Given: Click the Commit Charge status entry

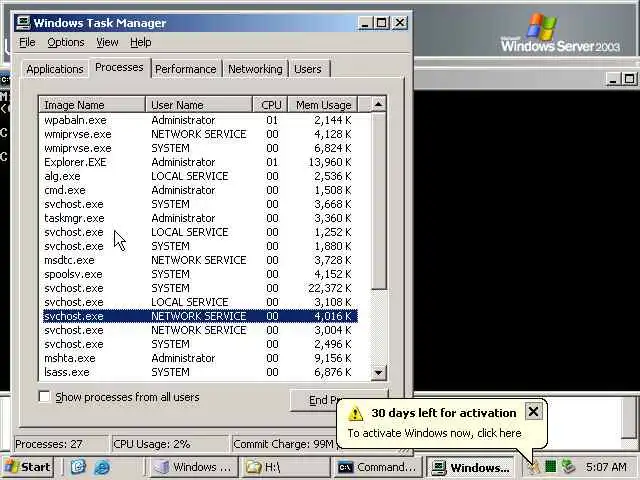Looking at the screenshot, I should pos(283,444).
